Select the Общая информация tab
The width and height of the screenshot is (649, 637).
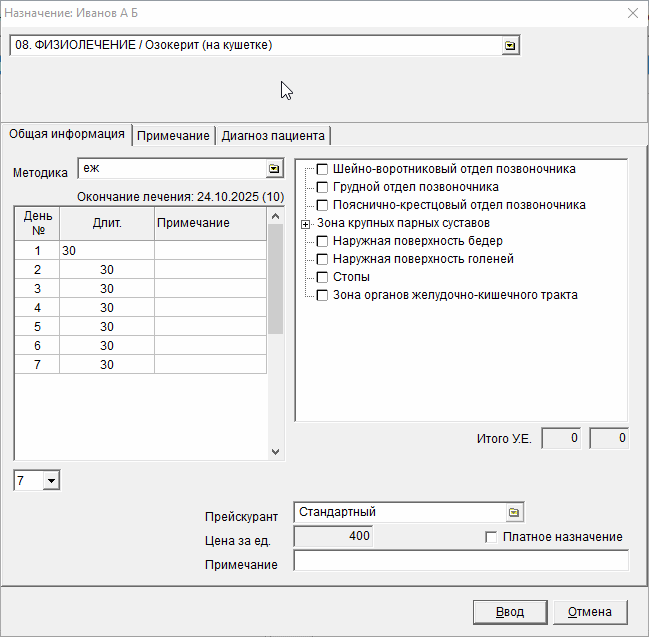point(67,135)
